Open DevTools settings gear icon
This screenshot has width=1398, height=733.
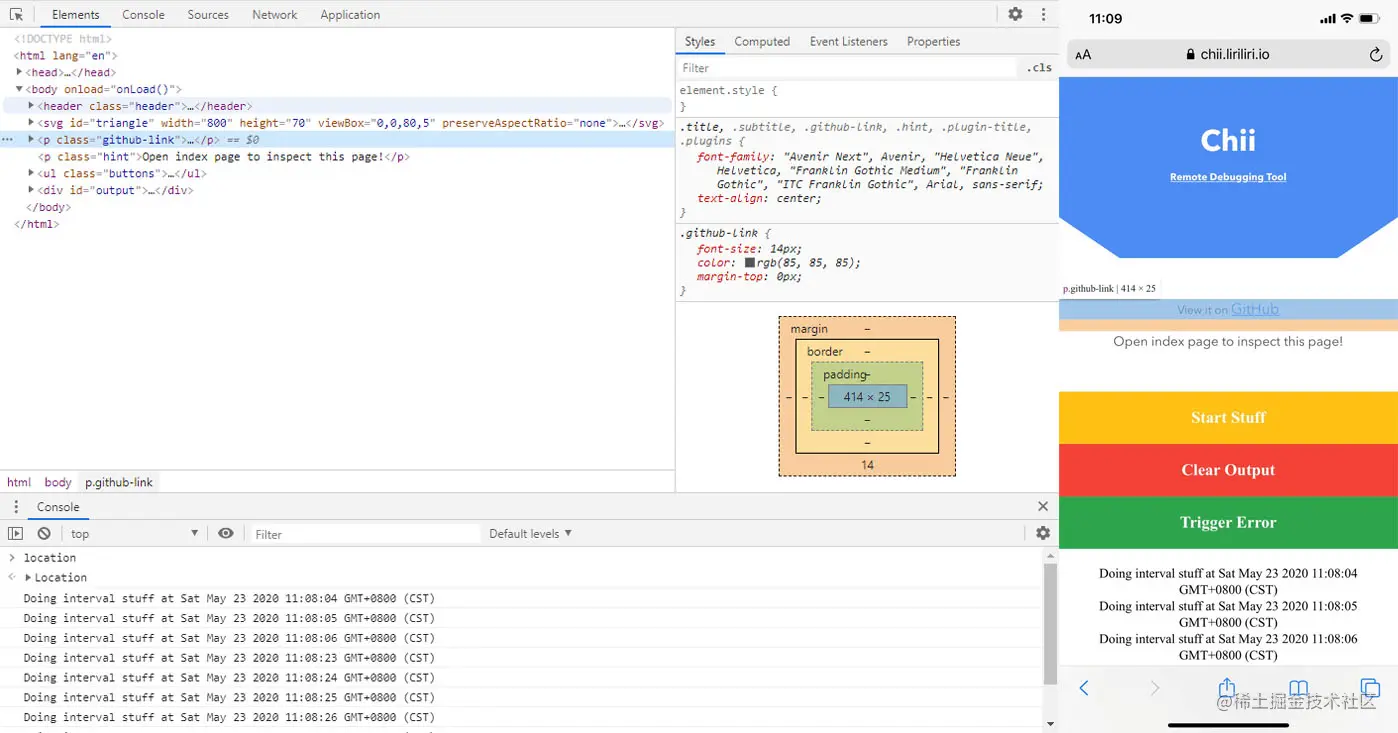[x=1015, y=14]
